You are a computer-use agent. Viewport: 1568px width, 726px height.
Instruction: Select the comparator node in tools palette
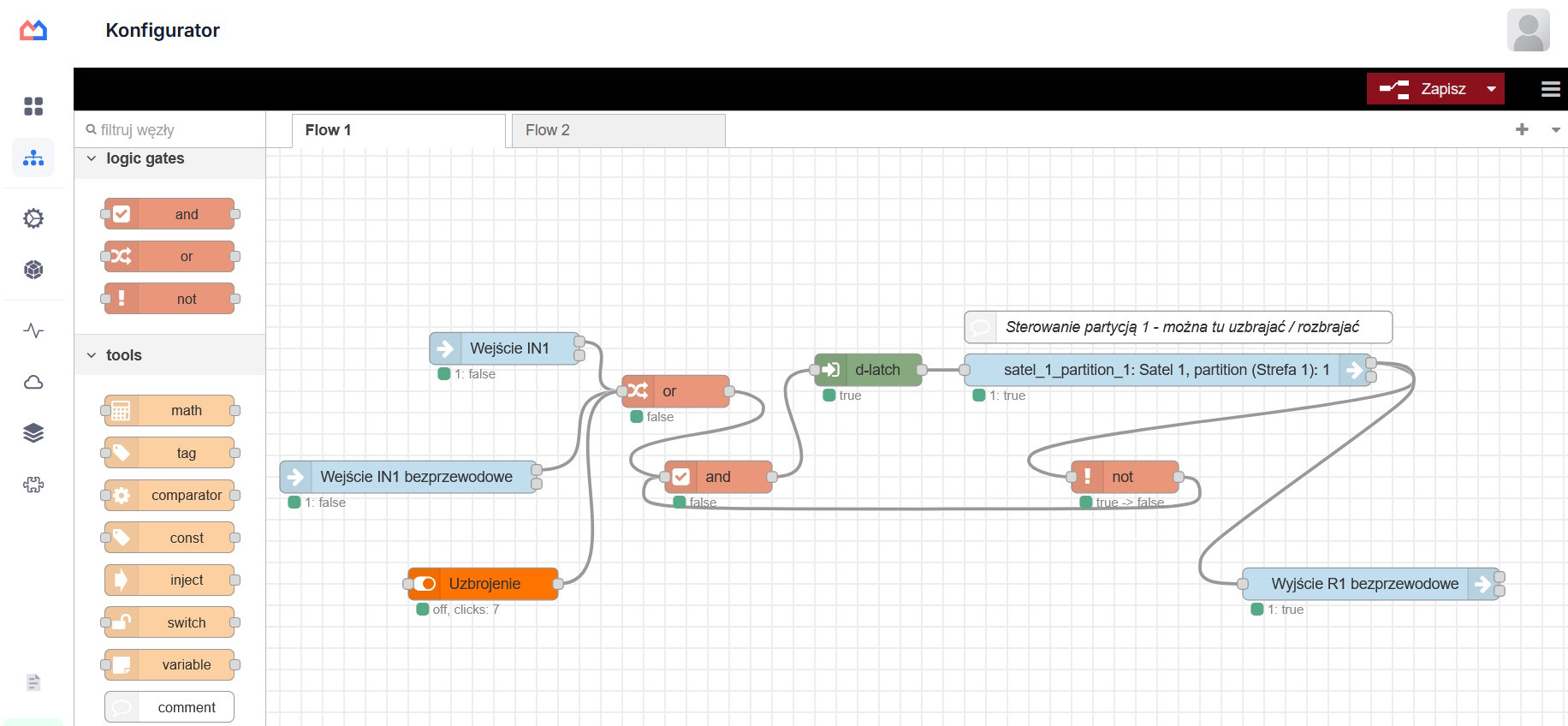tap(169, 495)
